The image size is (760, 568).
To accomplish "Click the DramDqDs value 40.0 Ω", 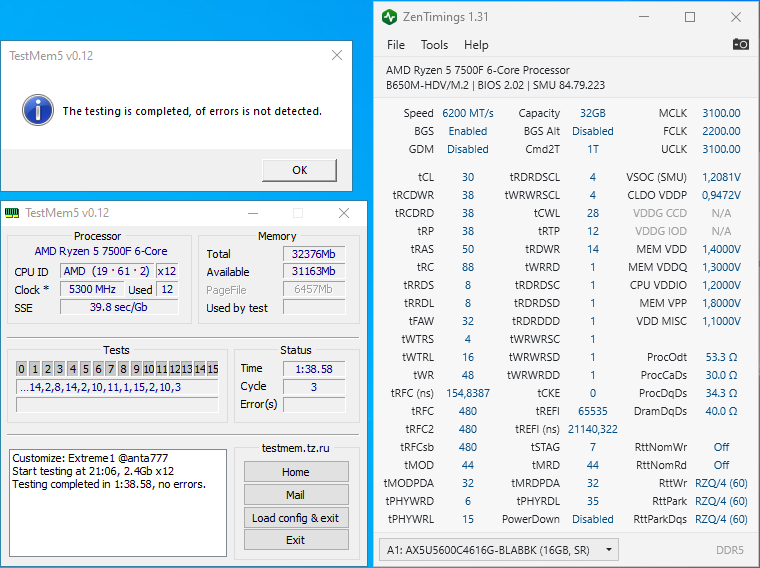I will [x=721, y=411].
